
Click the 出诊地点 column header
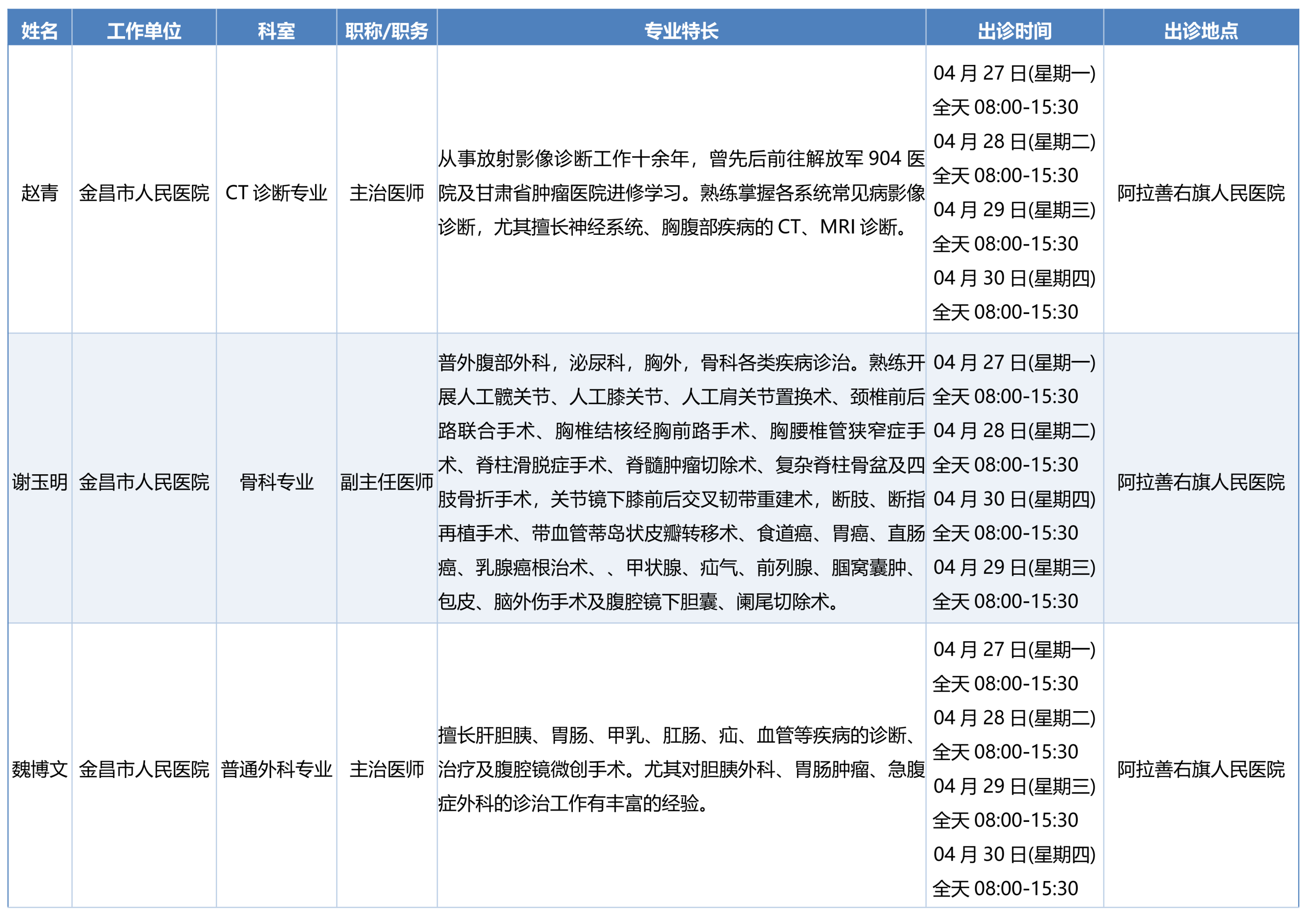(1200, 30)
